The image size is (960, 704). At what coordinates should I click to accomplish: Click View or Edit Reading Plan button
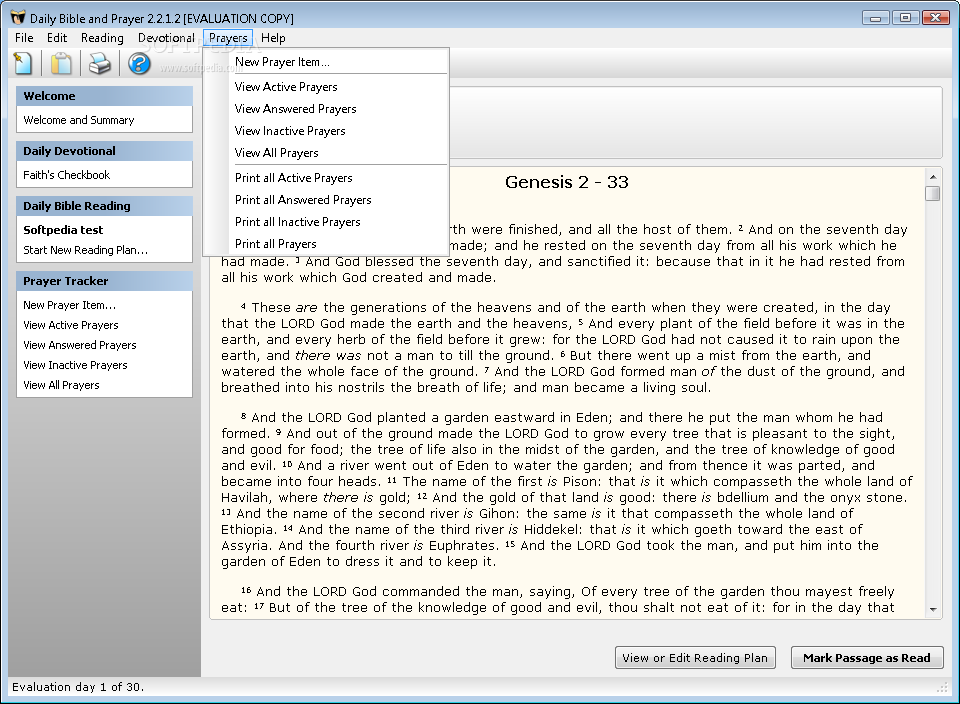click(695, 658)
